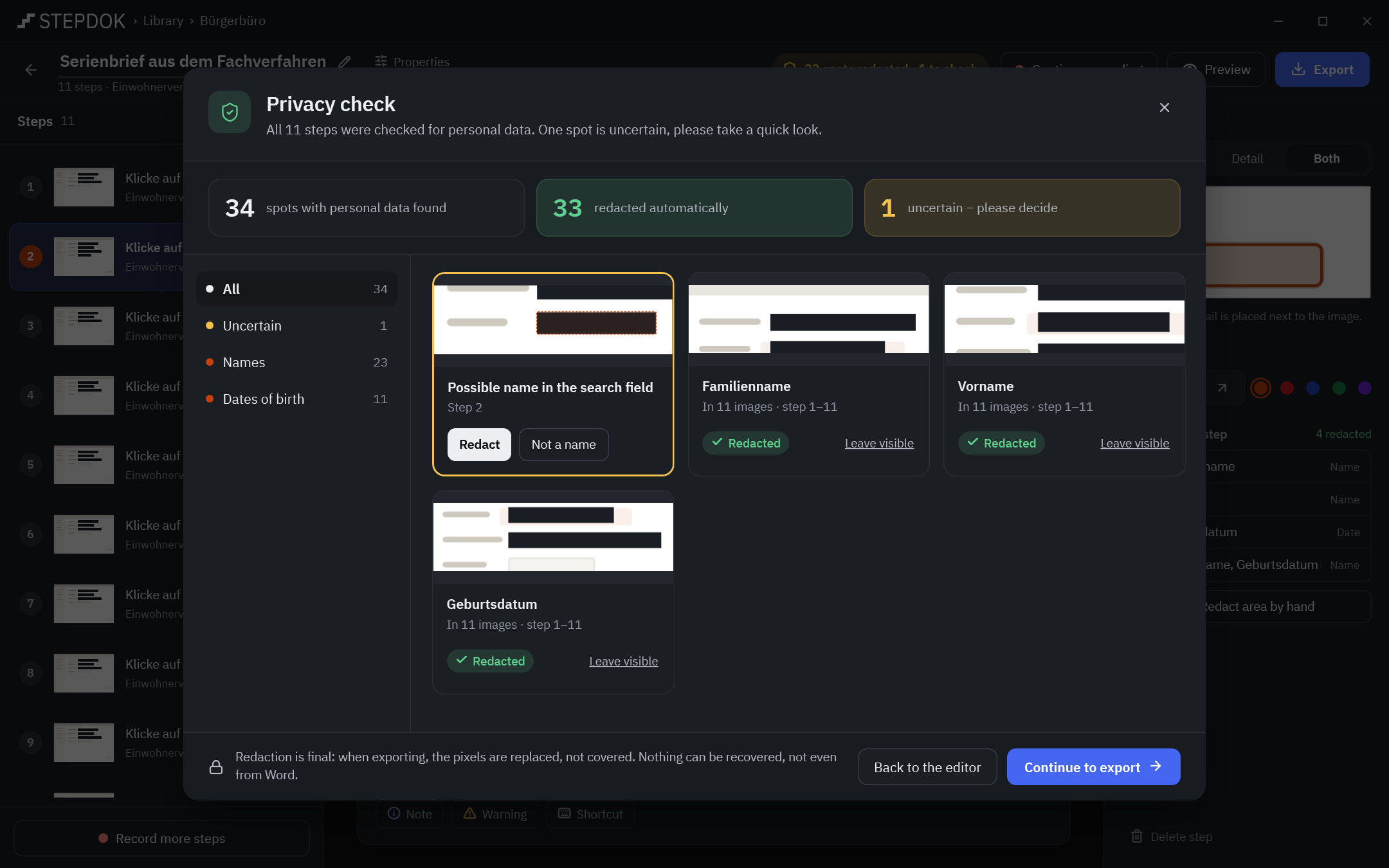Click the lock icon beside redaction notice
Image resolution: width=1389 pixels, height=868 pixels.
pyautogui.click(x=216, y=767)
